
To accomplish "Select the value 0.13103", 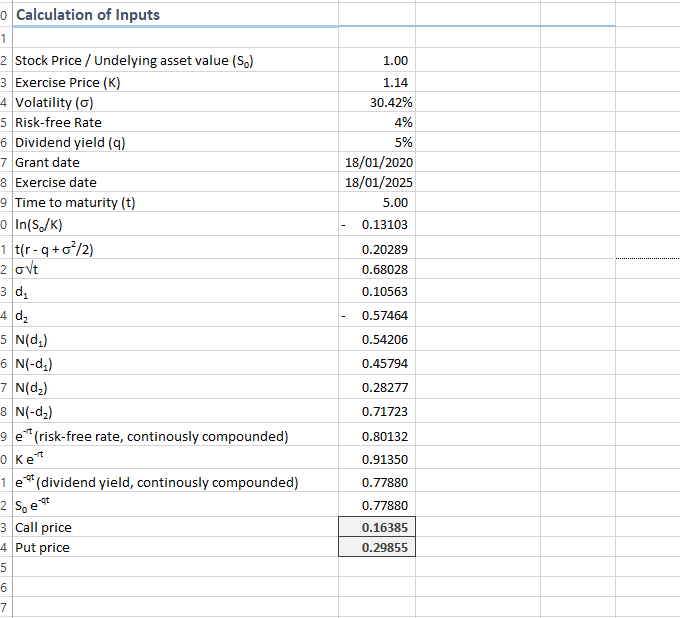I will [x=377, y=224].
